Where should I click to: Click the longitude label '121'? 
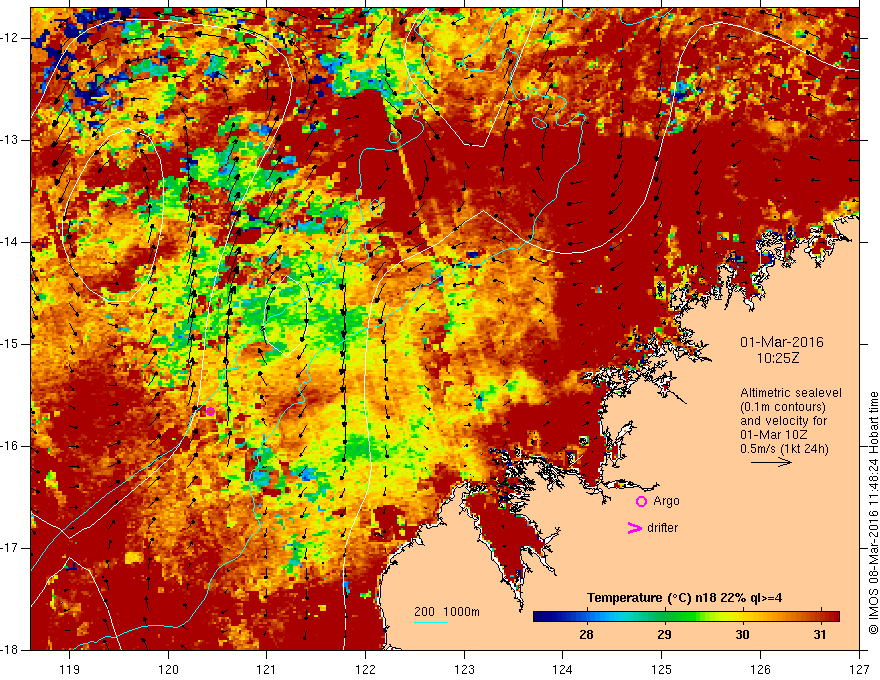coord(267,669)
